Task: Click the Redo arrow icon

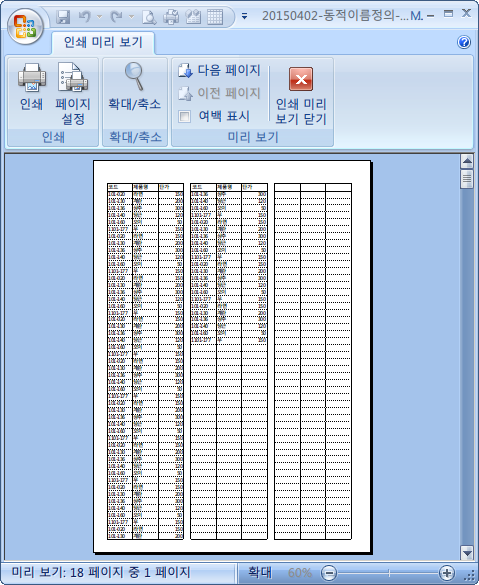Action: tap(117, 17)
